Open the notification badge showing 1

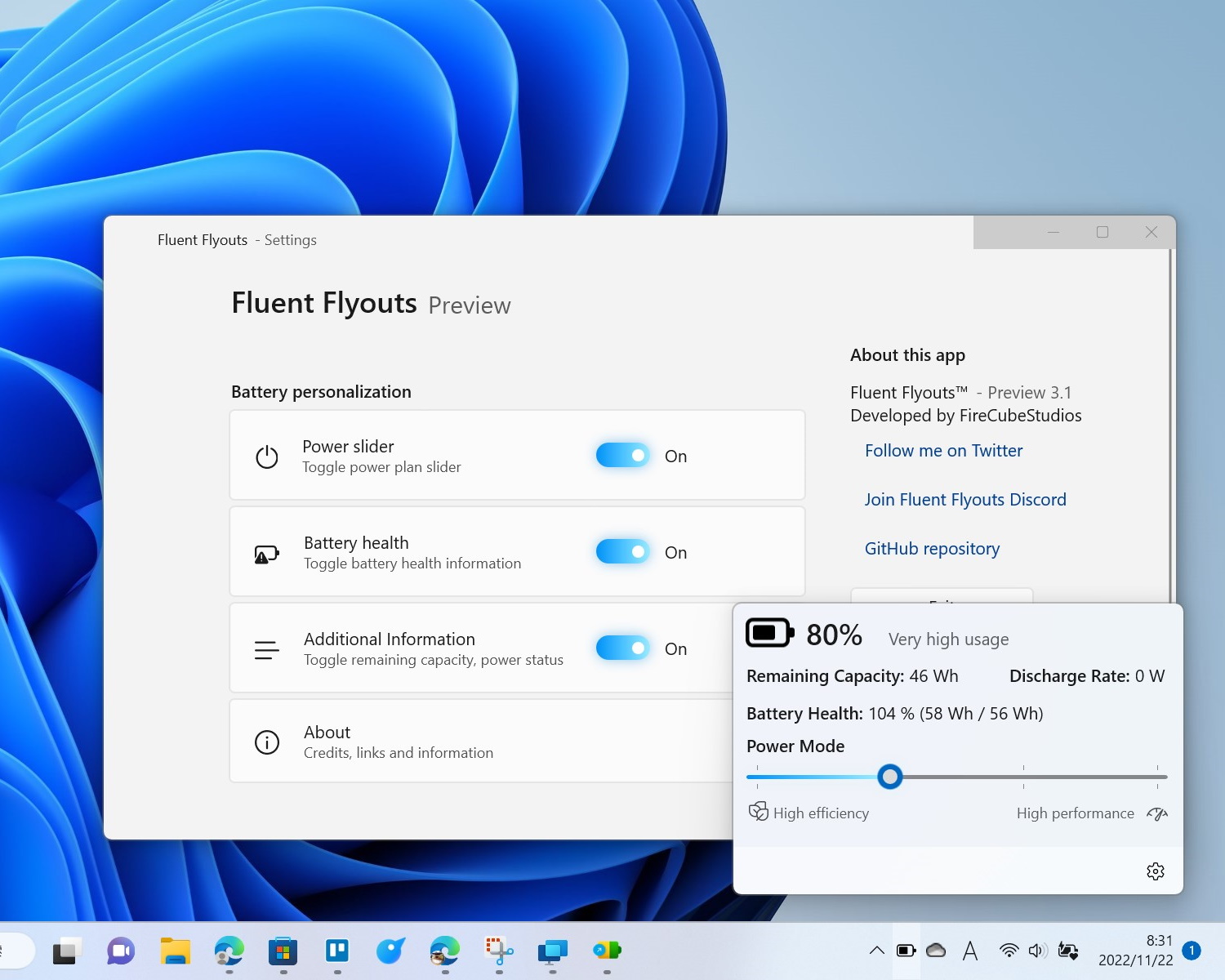point(1192,950)
